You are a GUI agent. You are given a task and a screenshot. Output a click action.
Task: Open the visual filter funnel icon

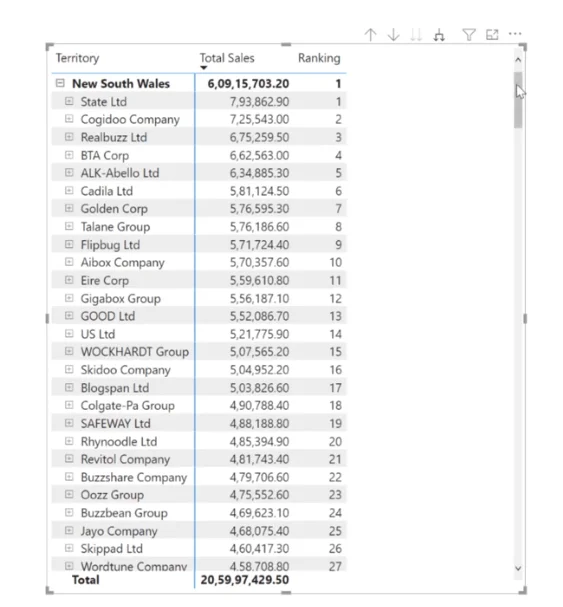click(469, 35)
